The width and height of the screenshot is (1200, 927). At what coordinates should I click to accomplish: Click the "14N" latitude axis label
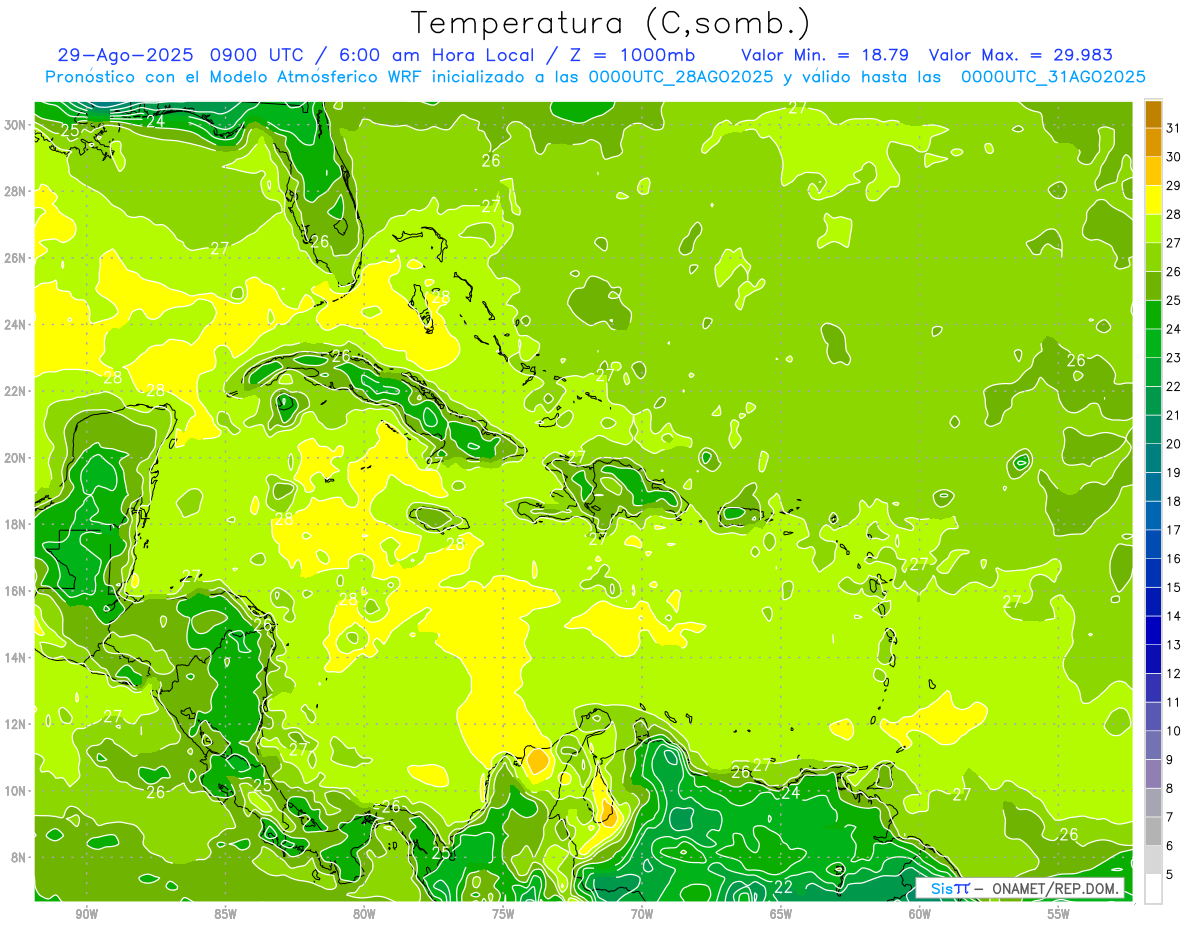point(14,657)
